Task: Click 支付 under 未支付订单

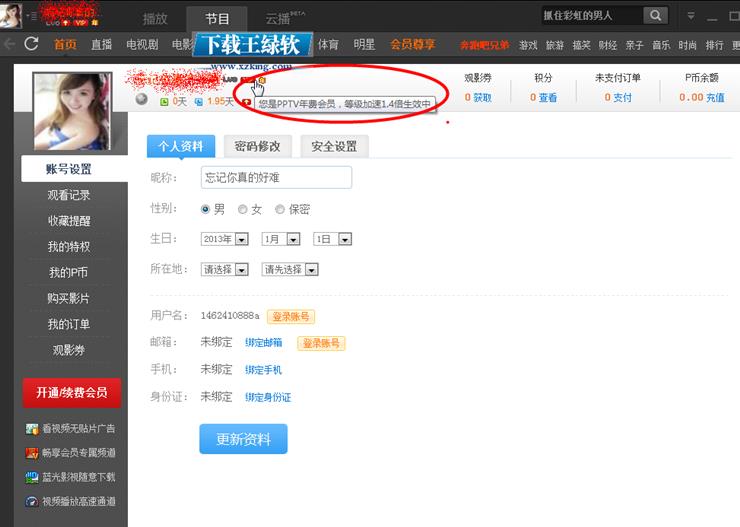Action: (623, 98)
